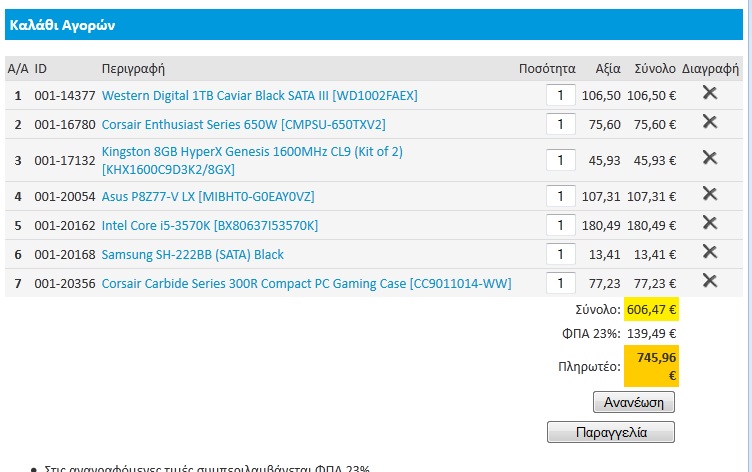752x472 pixels.
Task: Click the highlighted subtotal 606,47 €
Action: [x=651, y=309]
